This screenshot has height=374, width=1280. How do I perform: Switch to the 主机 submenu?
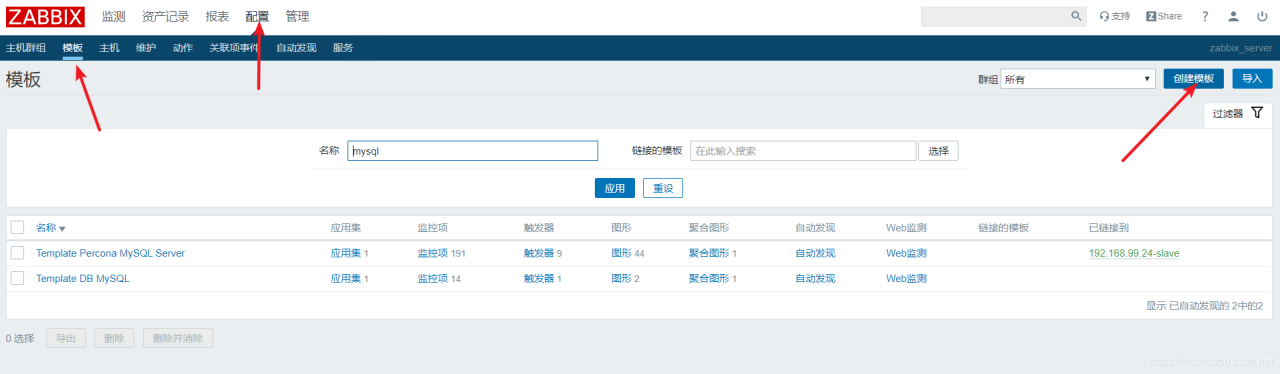point(109,48)
